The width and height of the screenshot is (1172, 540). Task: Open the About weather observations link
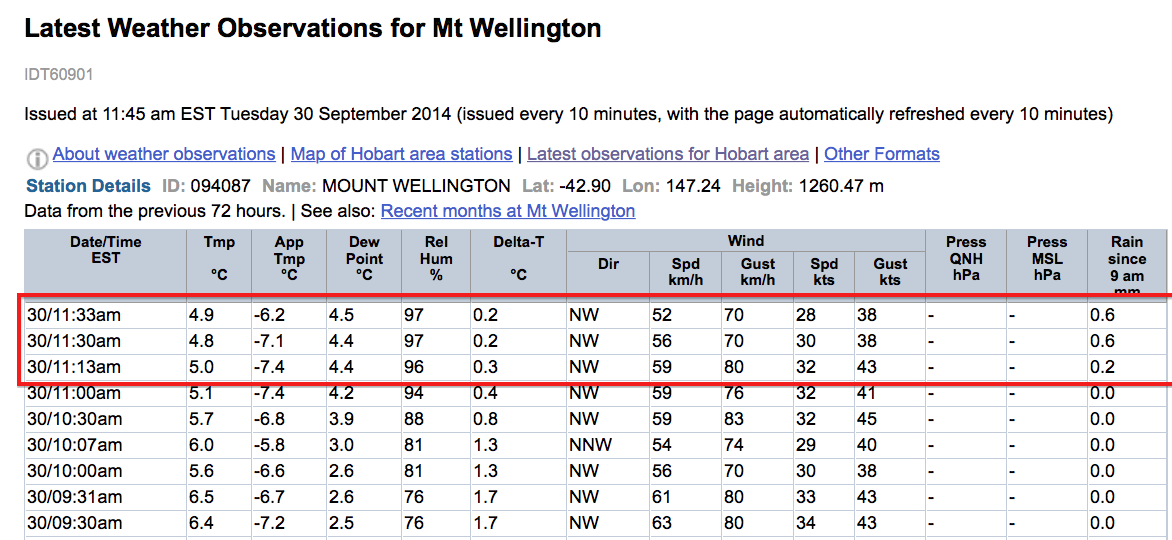coord(164,154)
